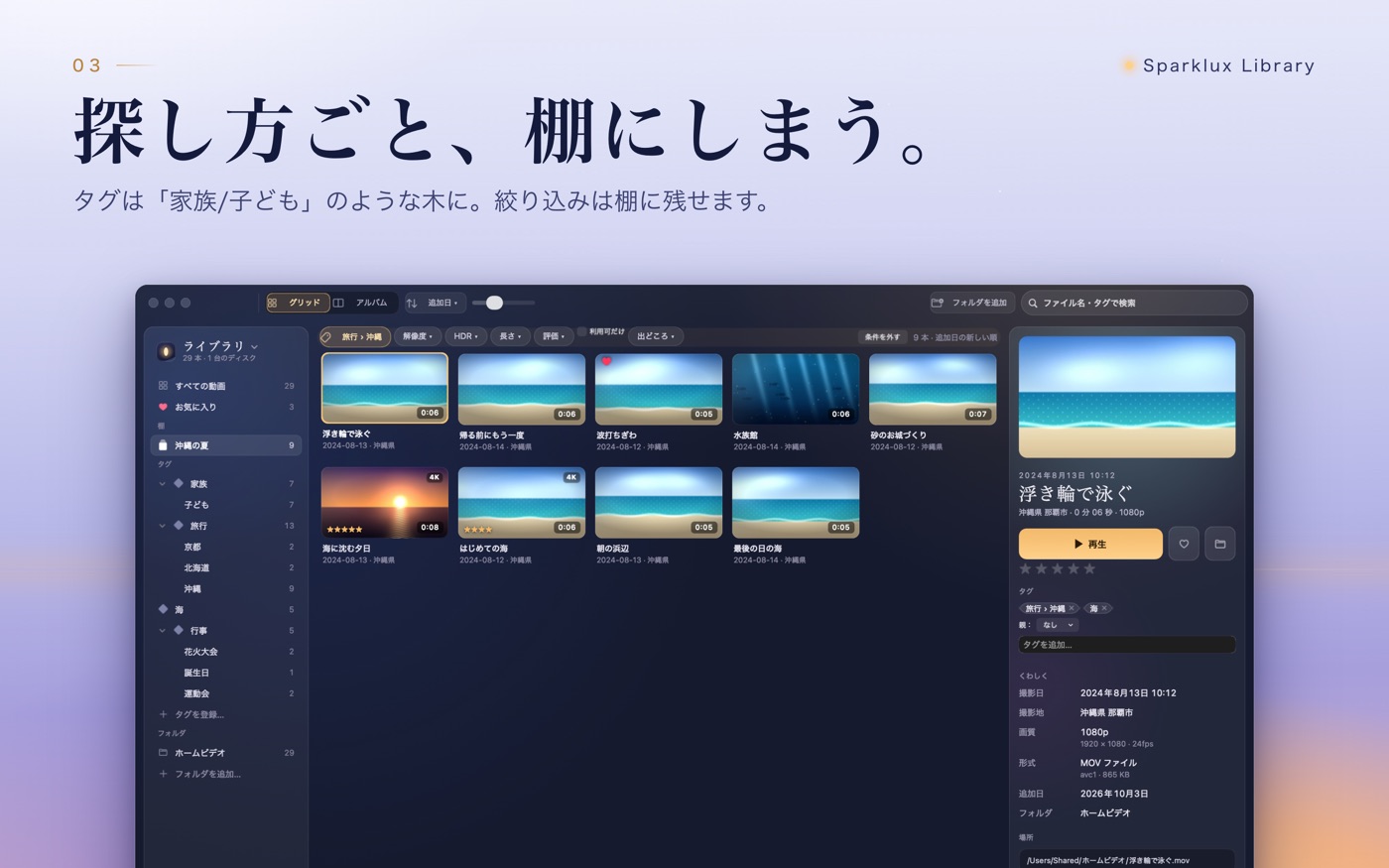Open the 長さ filter dropdown

510,337
